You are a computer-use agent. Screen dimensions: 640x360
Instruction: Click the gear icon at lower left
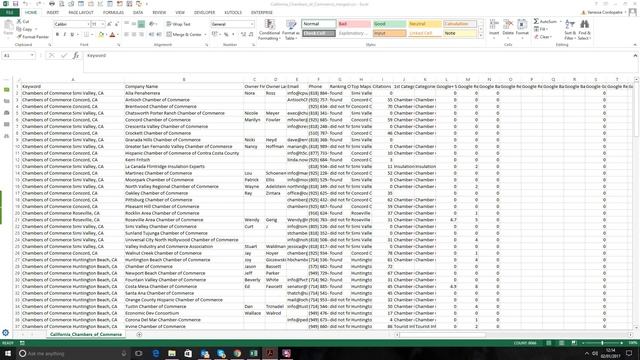coord(5,333)
